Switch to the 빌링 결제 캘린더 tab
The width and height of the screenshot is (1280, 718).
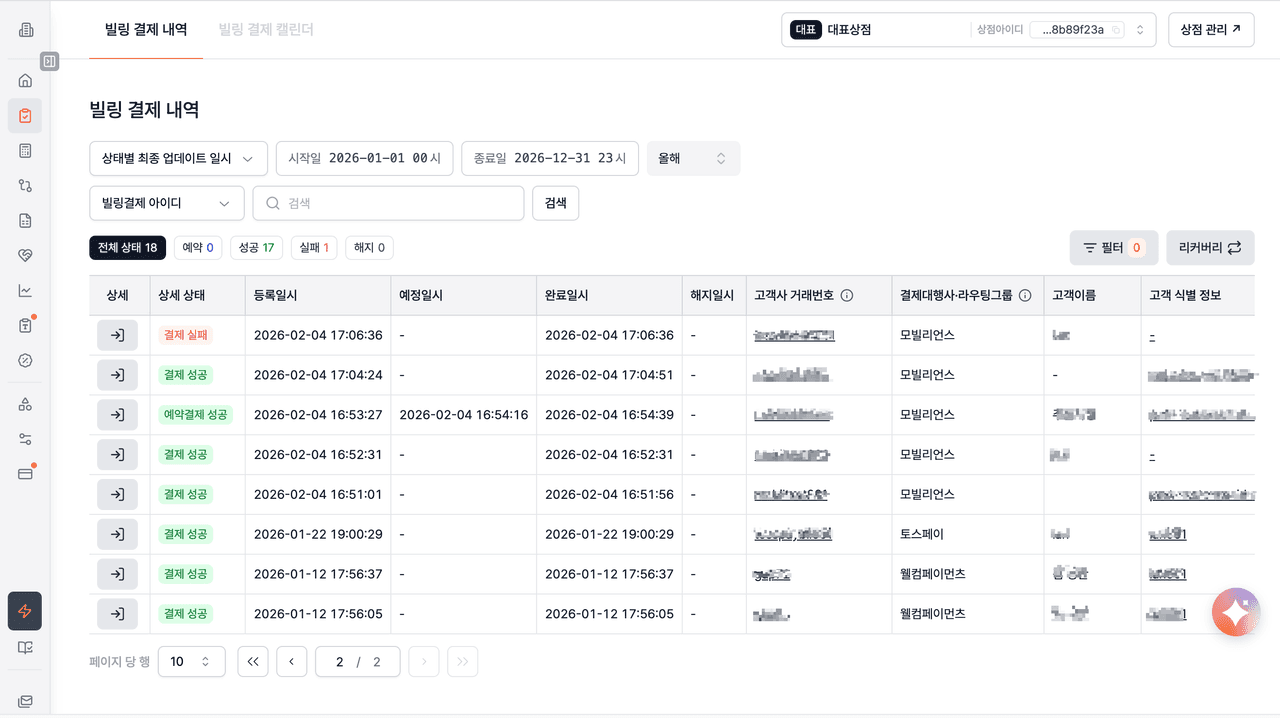coord(266,30)
